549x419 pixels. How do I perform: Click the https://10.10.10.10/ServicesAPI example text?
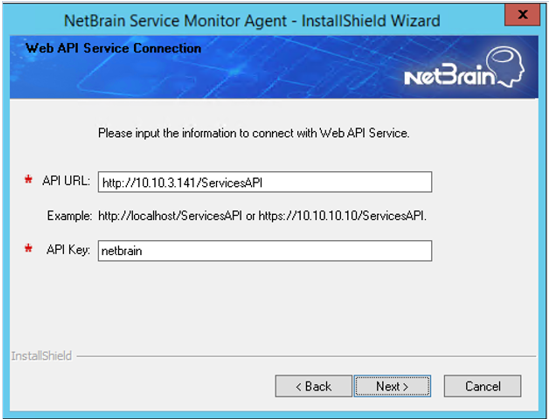pyautogui.click(x=342, y=216)
